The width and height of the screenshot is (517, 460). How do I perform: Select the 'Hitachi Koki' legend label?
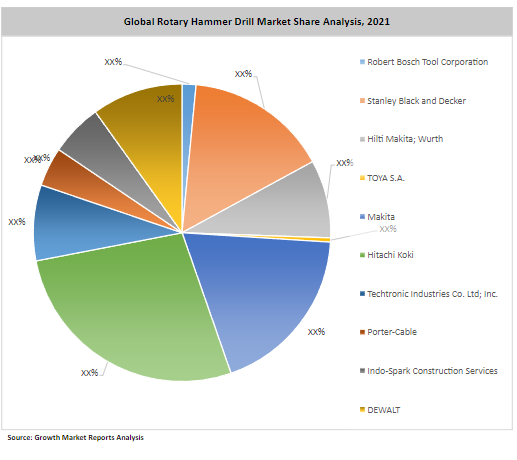point(390,255)
